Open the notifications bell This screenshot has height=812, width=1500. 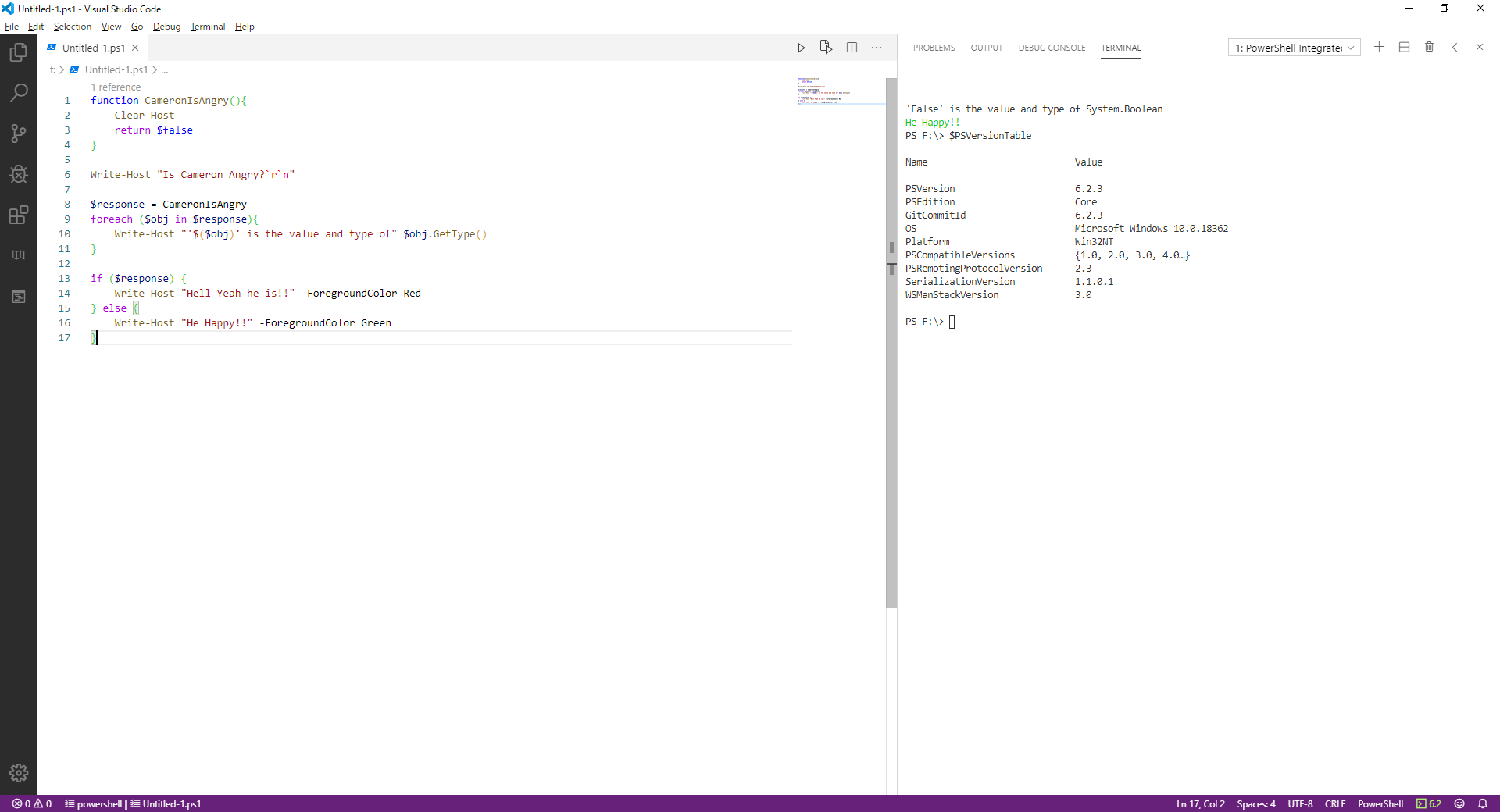pos(1484,803)
